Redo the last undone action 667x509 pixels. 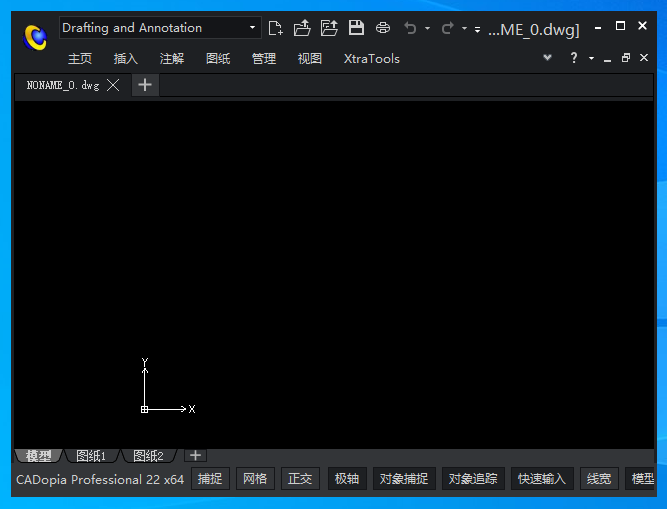447,28
